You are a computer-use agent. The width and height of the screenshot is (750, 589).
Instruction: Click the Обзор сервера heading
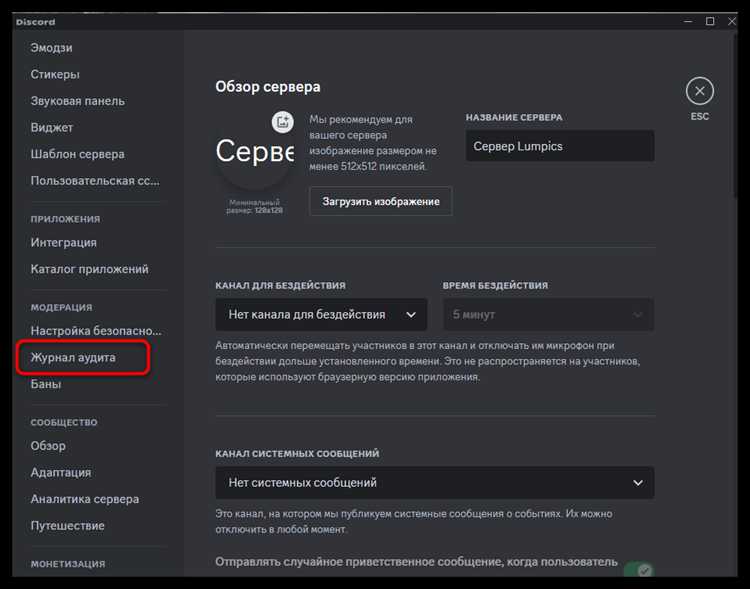tap(268, 87)
